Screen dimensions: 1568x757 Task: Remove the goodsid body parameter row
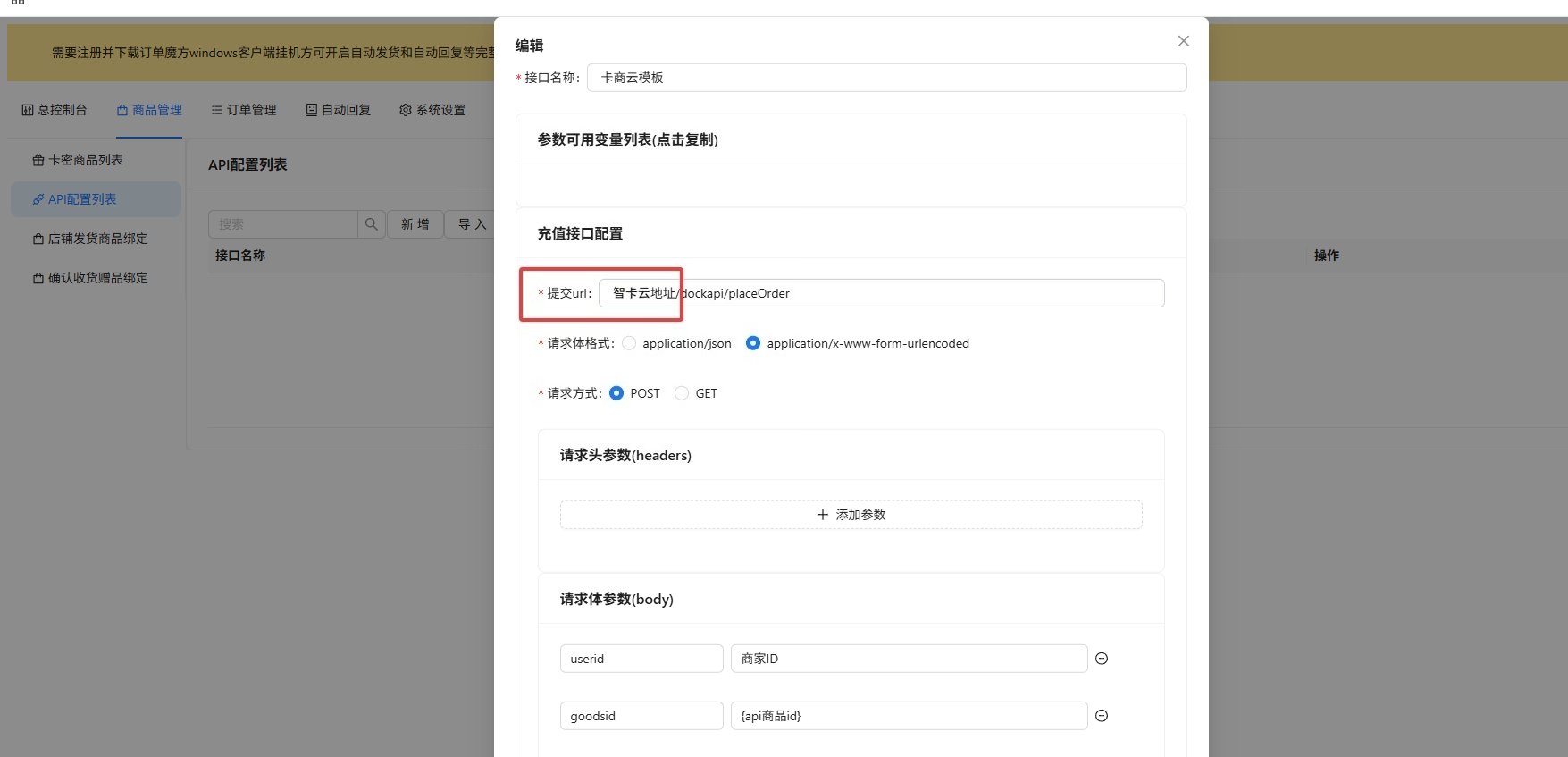(x=1102, y=716)
